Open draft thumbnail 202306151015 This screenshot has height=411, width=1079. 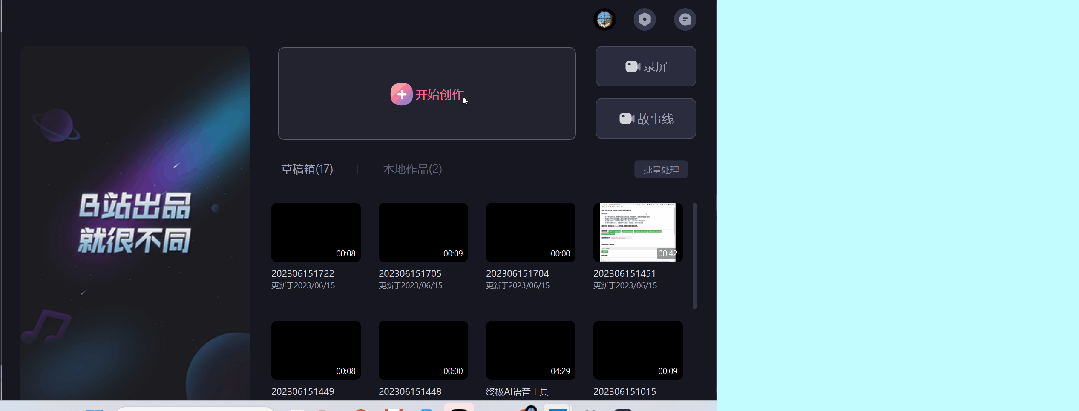[x=638, y=350]
